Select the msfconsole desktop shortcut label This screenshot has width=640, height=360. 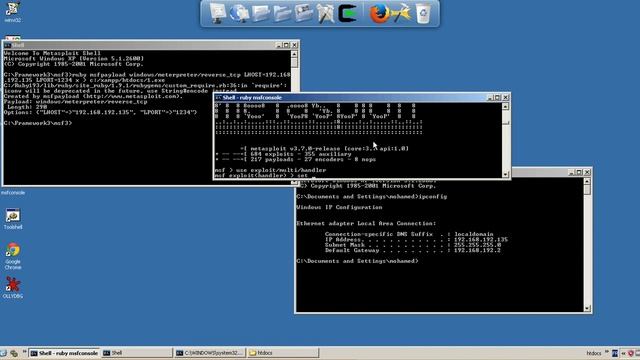(x=13, y=193)
